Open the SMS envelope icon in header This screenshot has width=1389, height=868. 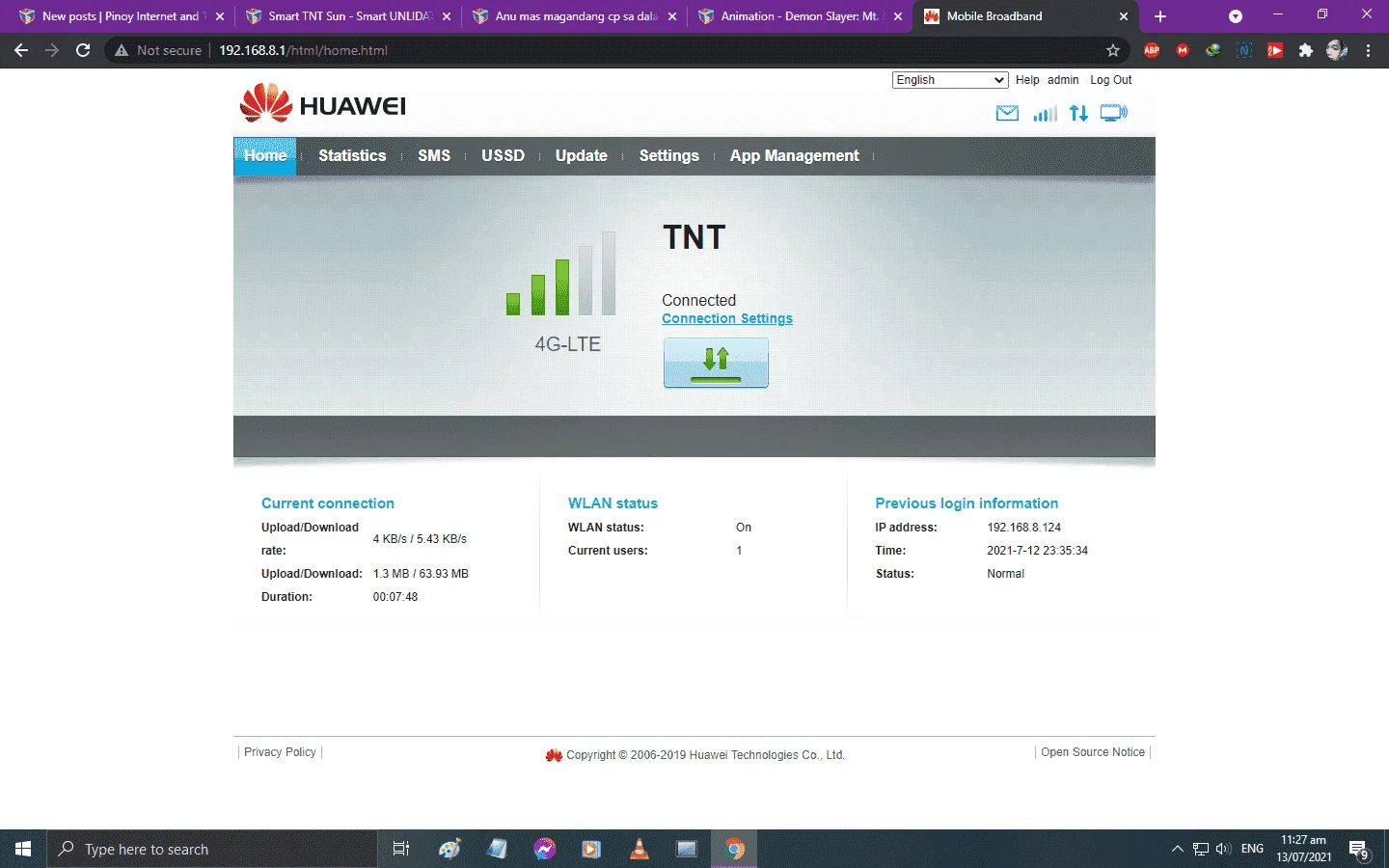(x=1007, y=114)
